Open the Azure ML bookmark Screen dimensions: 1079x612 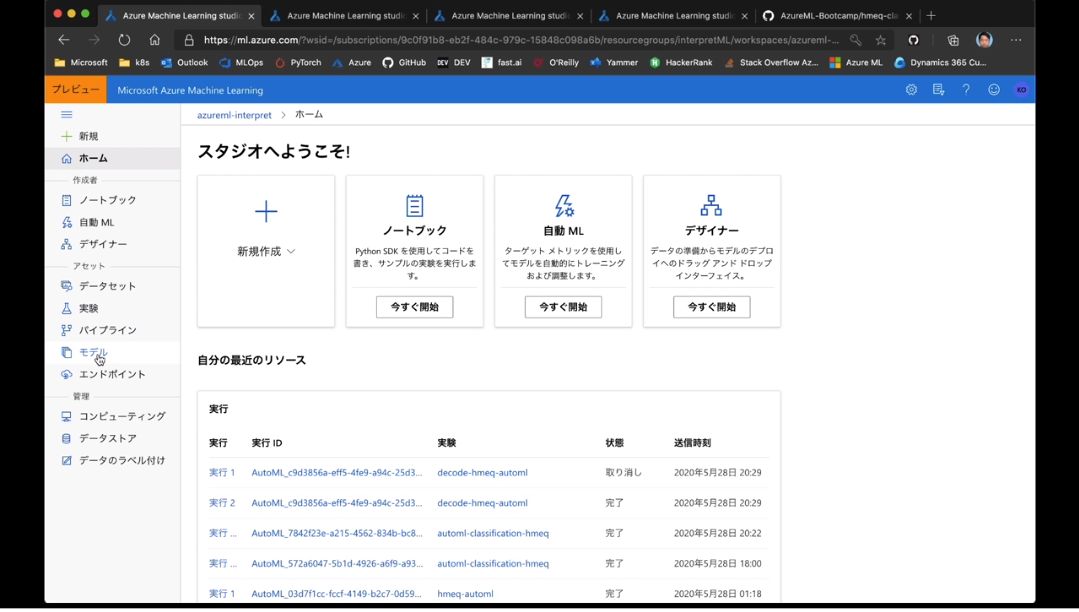coord(856,63)
